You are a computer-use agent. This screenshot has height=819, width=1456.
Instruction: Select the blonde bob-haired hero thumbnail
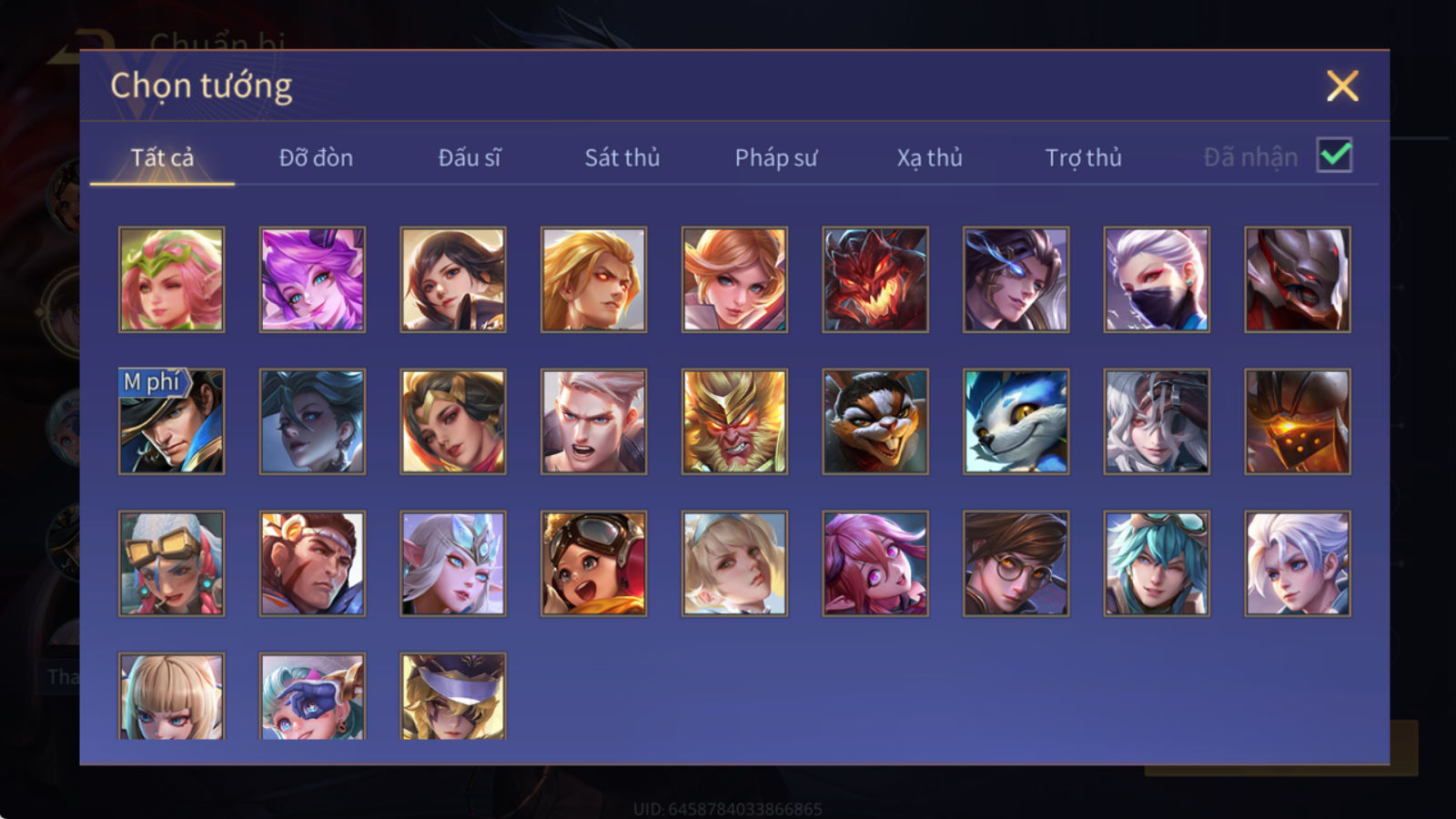[171, 696]
